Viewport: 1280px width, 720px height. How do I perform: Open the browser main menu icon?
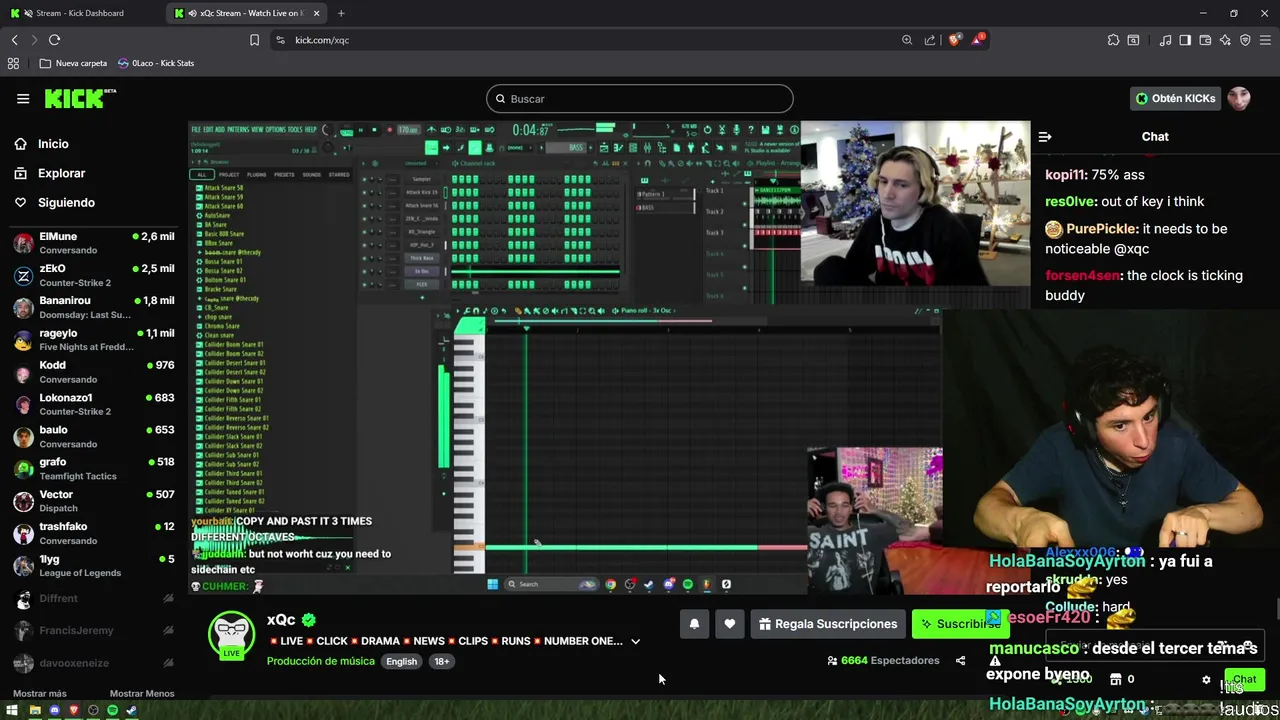[x=1265, y=40]
